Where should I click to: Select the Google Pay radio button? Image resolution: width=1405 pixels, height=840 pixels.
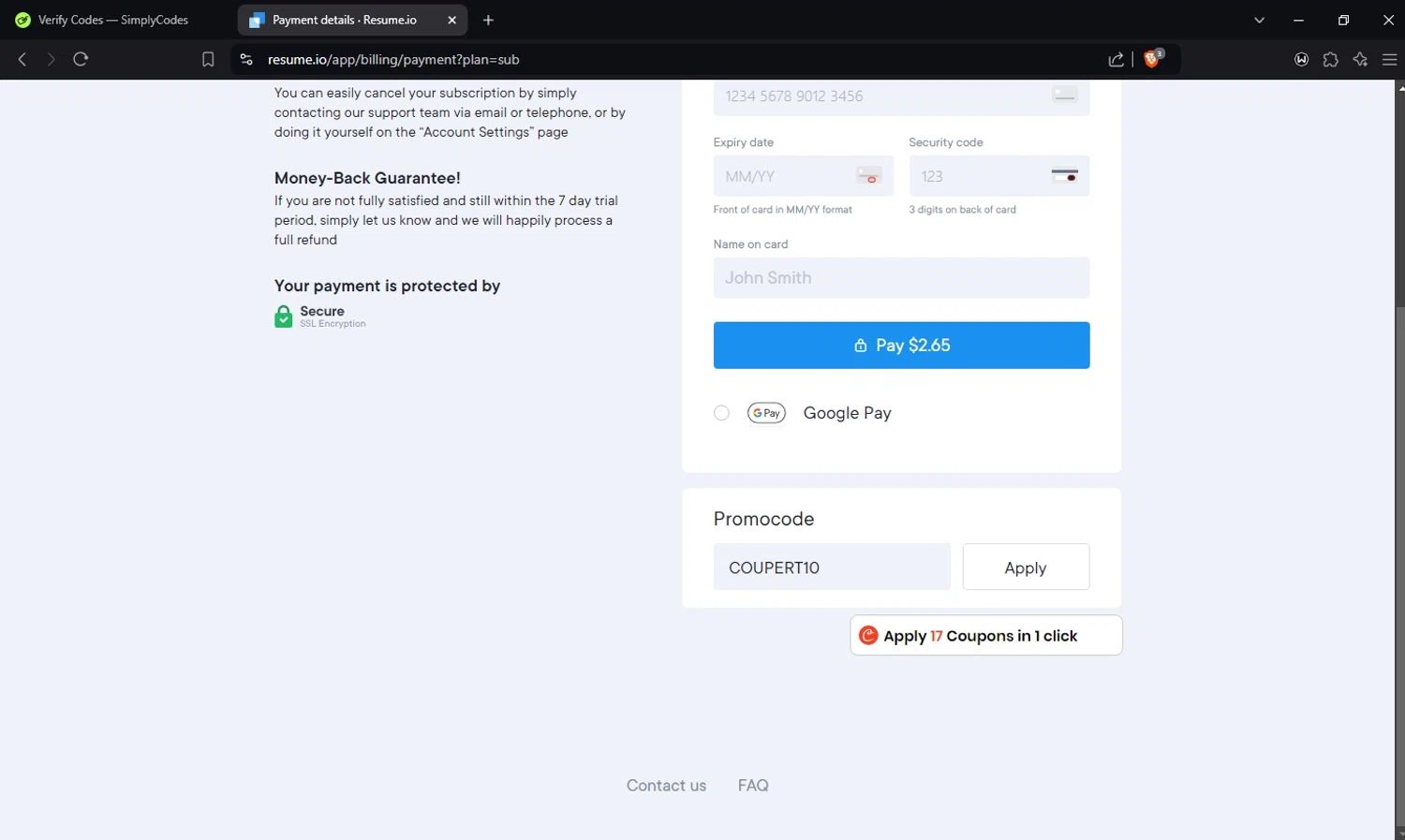point(721,413)
